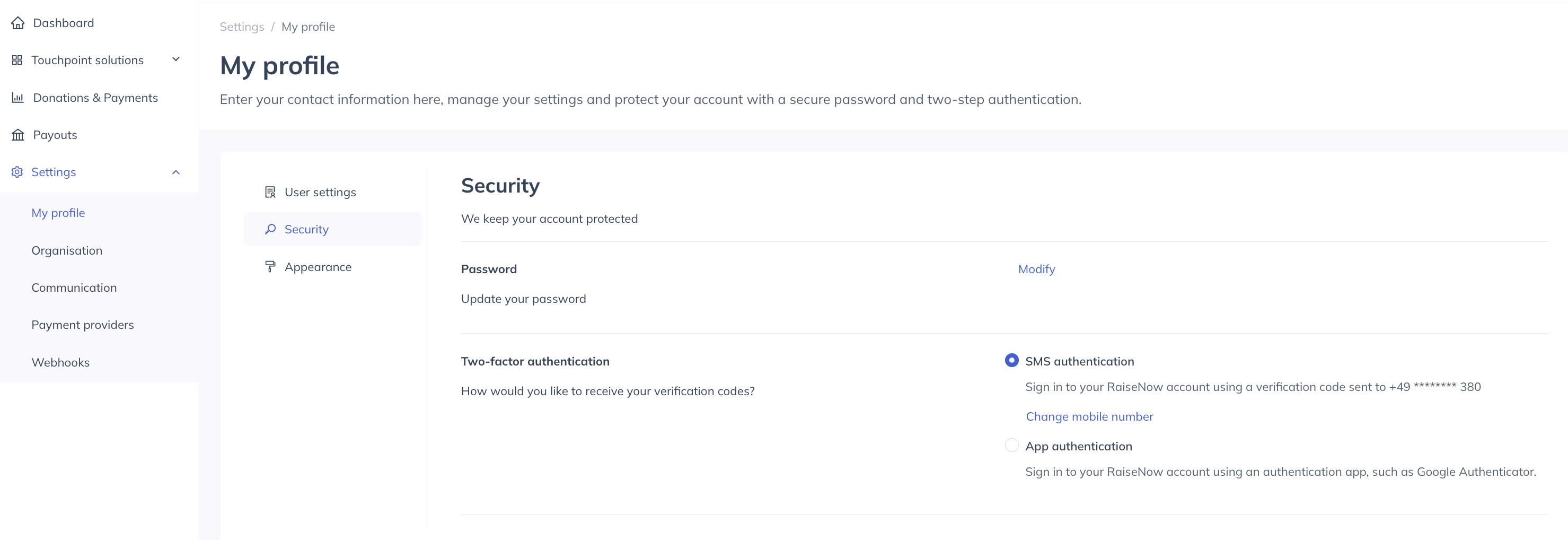Navigate to Webhooks settings
Screen dimensions: 1568x540
(60, 362)
